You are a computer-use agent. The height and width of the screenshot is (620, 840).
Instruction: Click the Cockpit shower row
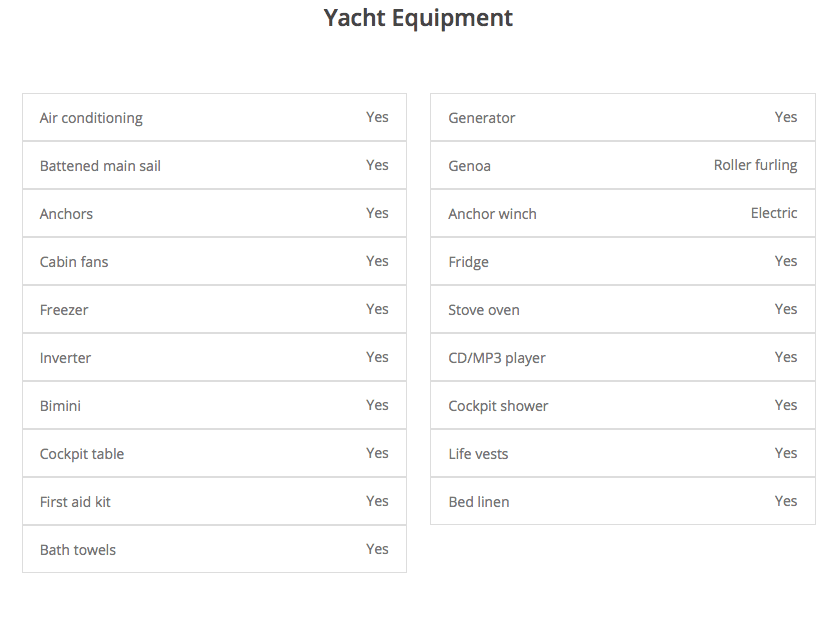[622, 405]
